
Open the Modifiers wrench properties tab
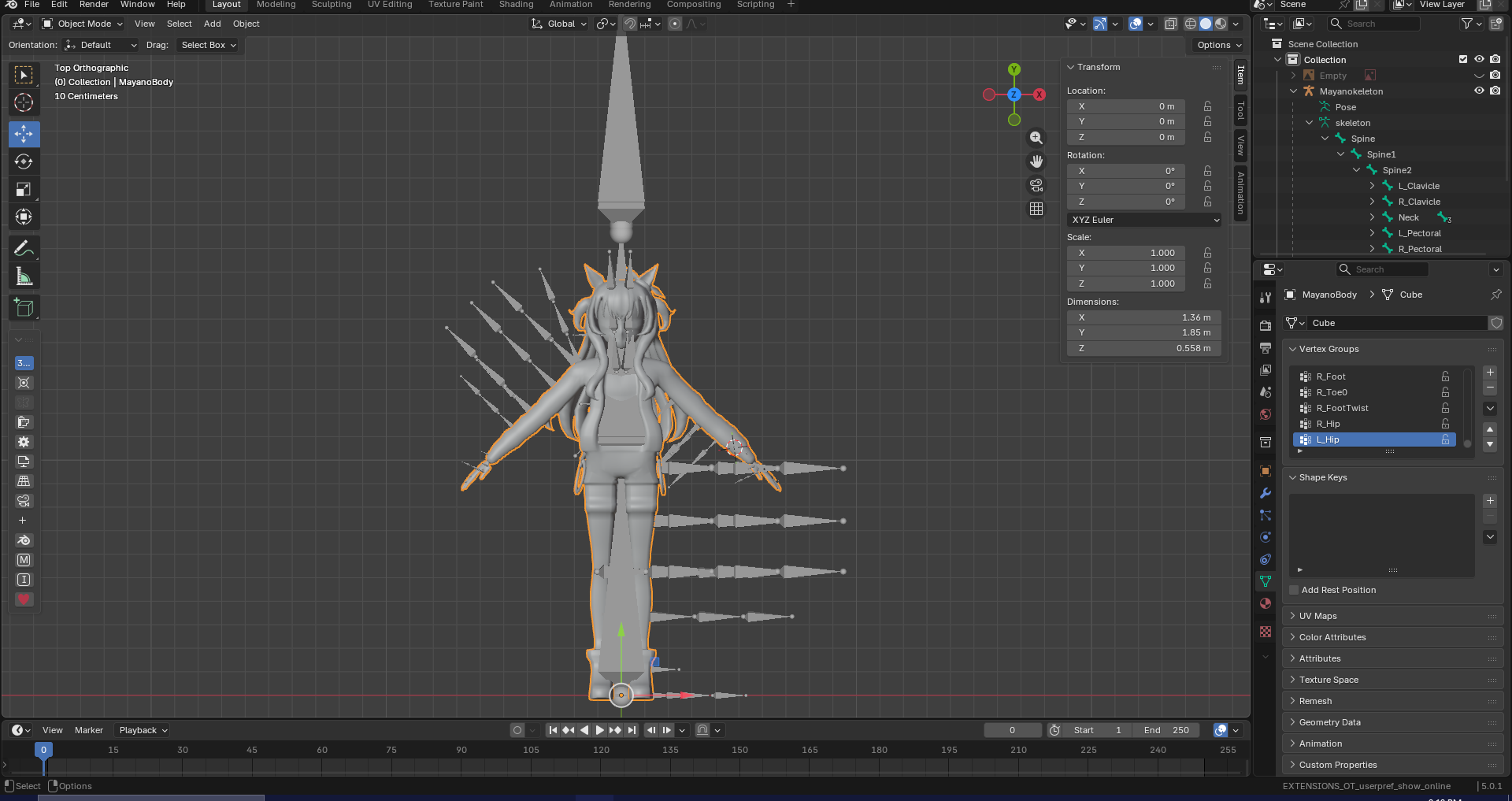coord(1266,493)
